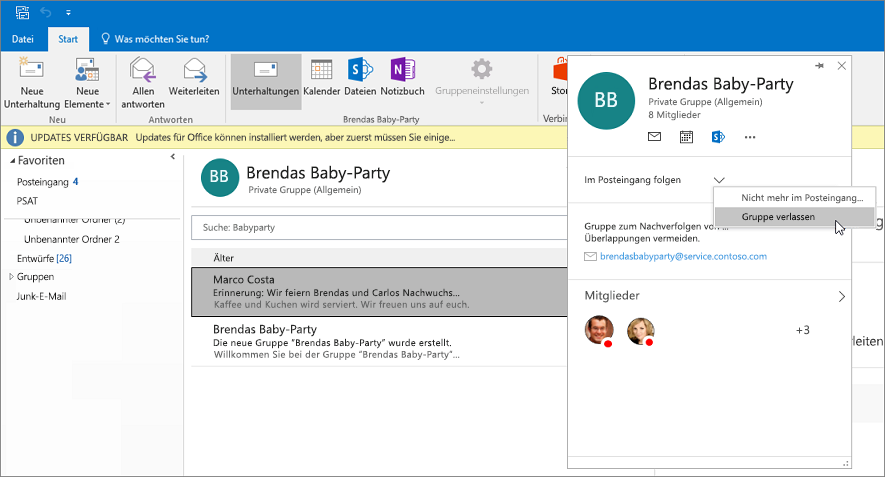Pin the group card popup
885x477 pixels.
[820, 66]
